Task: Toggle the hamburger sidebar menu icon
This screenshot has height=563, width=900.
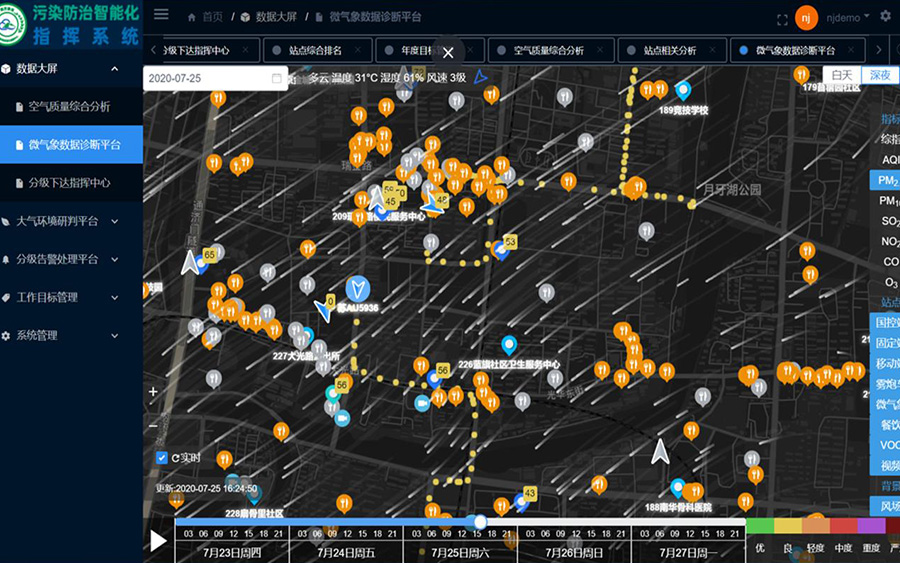Action: 161,16
